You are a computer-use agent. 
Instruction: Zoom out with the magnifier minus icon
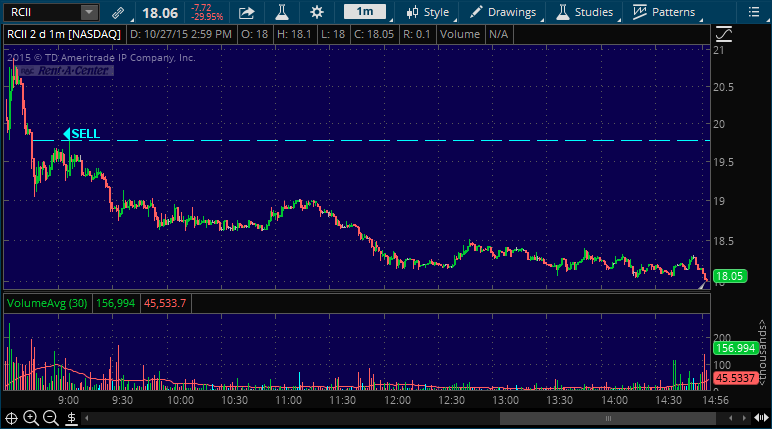click(x=50, y=417)
